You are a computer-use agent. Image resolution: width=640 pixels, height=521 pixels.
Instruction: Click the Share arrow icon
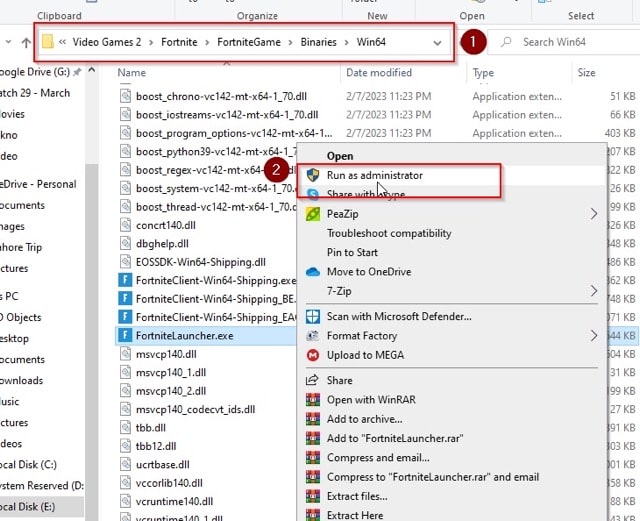pyautogui.click(x=312, y=380)
